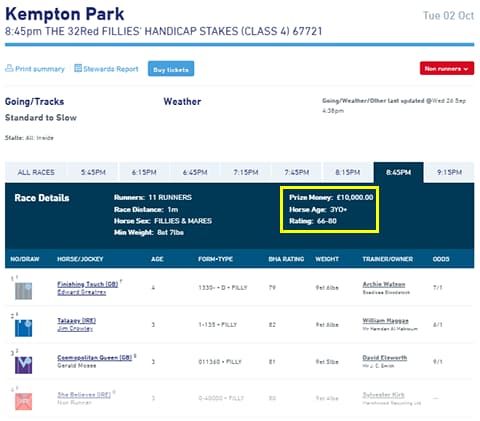Viewport: 480px width, 421px height.
Task: Click the Kempton Park page title
Action: (x=65, y=14)
